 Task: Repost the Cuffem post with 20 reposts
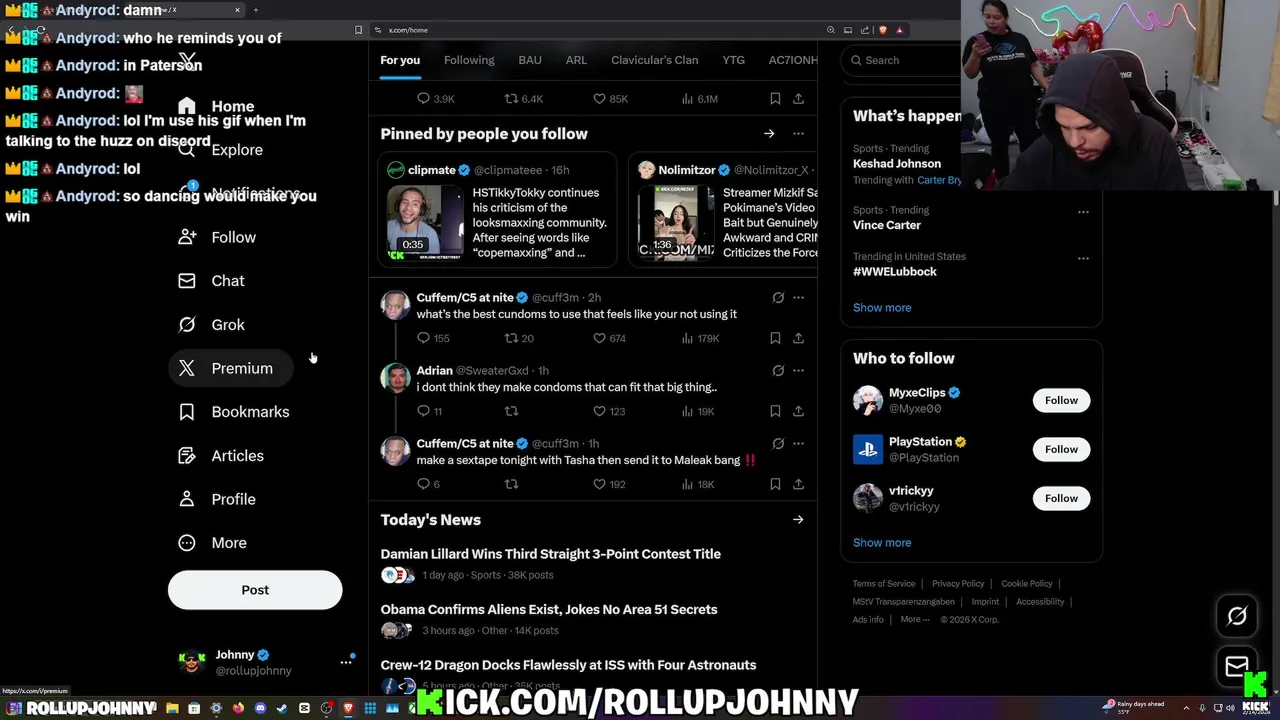pos(519,338)
